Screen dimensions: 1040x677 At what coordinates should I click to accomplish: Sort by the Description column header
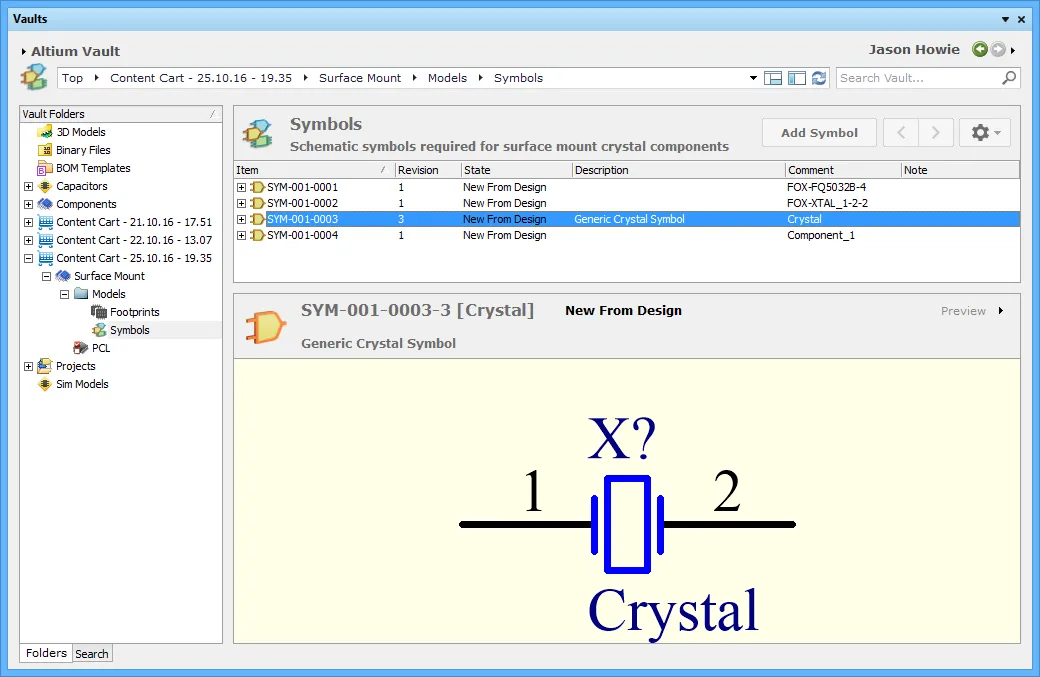[x=679, y=170]
